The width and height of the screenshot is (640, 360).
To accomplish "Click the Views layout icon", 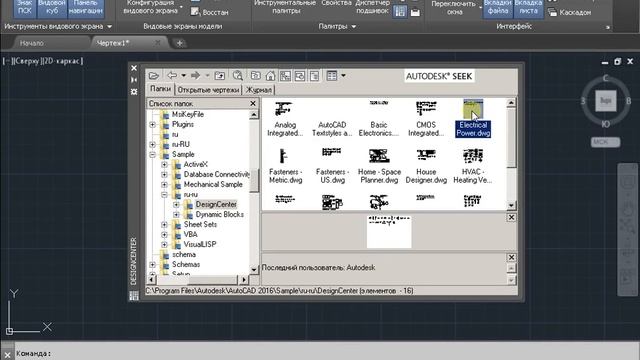I will (332, 76).
